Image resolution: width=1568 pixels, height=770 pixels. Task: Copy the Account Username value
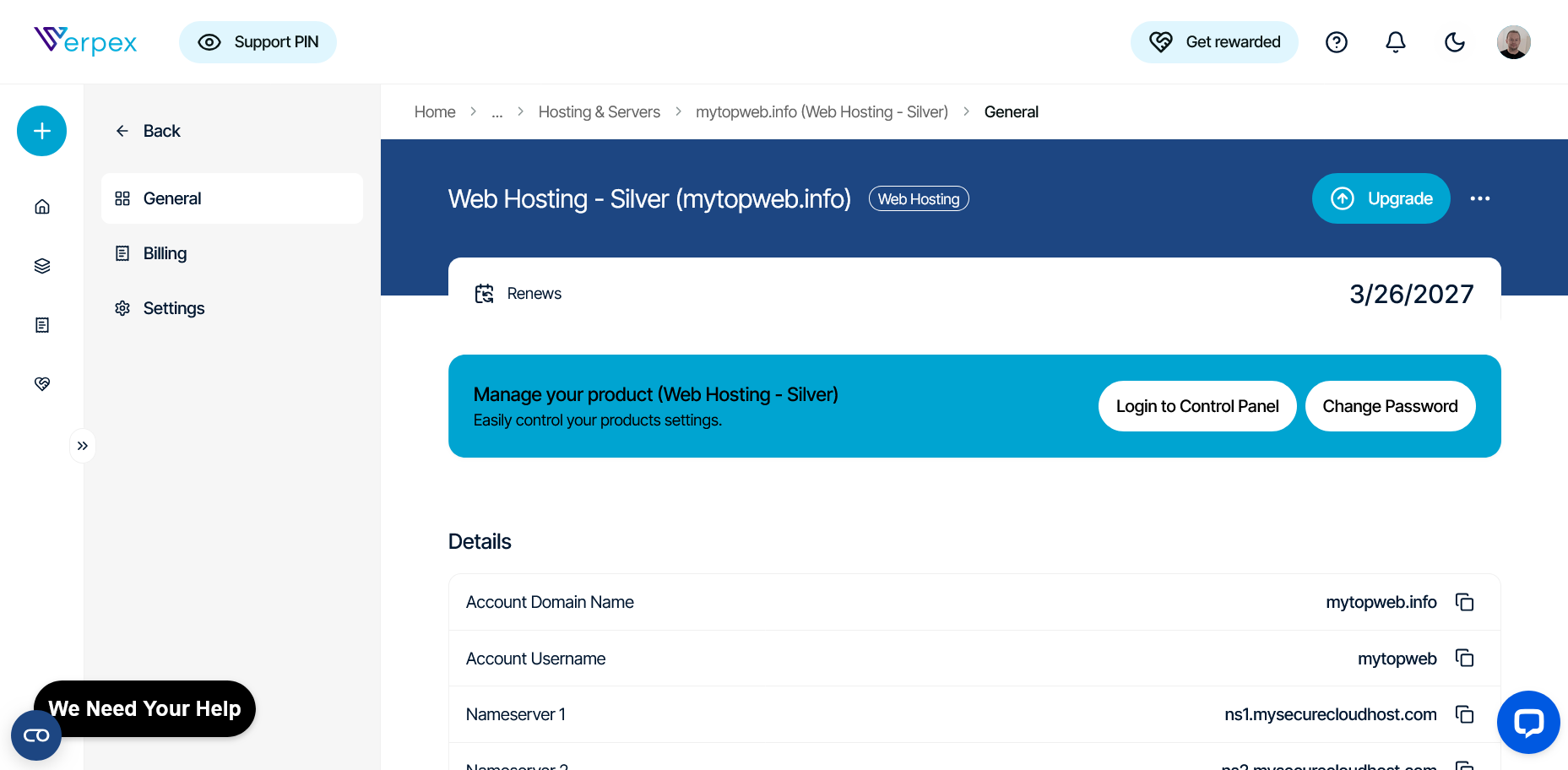[x=1465, y=658]
